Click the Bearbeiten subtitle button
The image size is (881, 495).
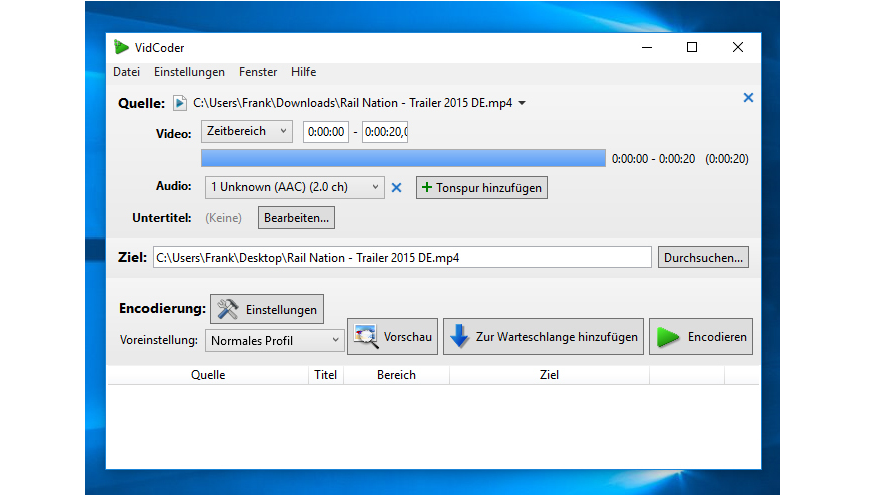click(296, 217)
